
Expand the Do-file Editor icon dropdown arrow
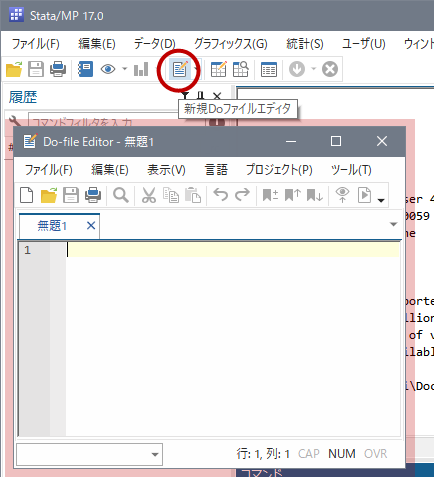click(197, 69)
